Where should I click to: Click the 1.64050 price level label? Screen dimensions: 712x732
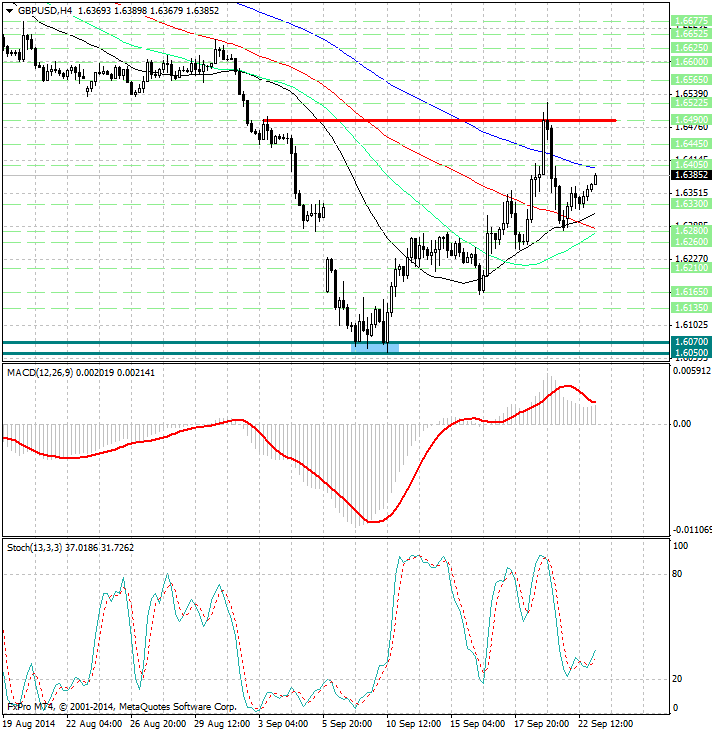(x=691, y=164)
